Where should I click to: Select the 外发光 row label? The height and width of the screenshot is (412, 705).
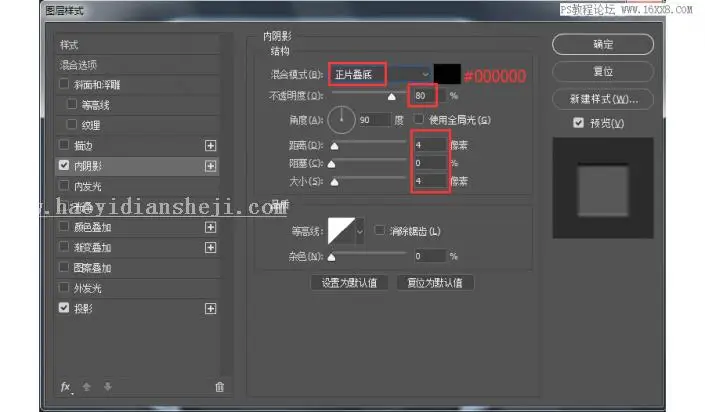(88, 288)
